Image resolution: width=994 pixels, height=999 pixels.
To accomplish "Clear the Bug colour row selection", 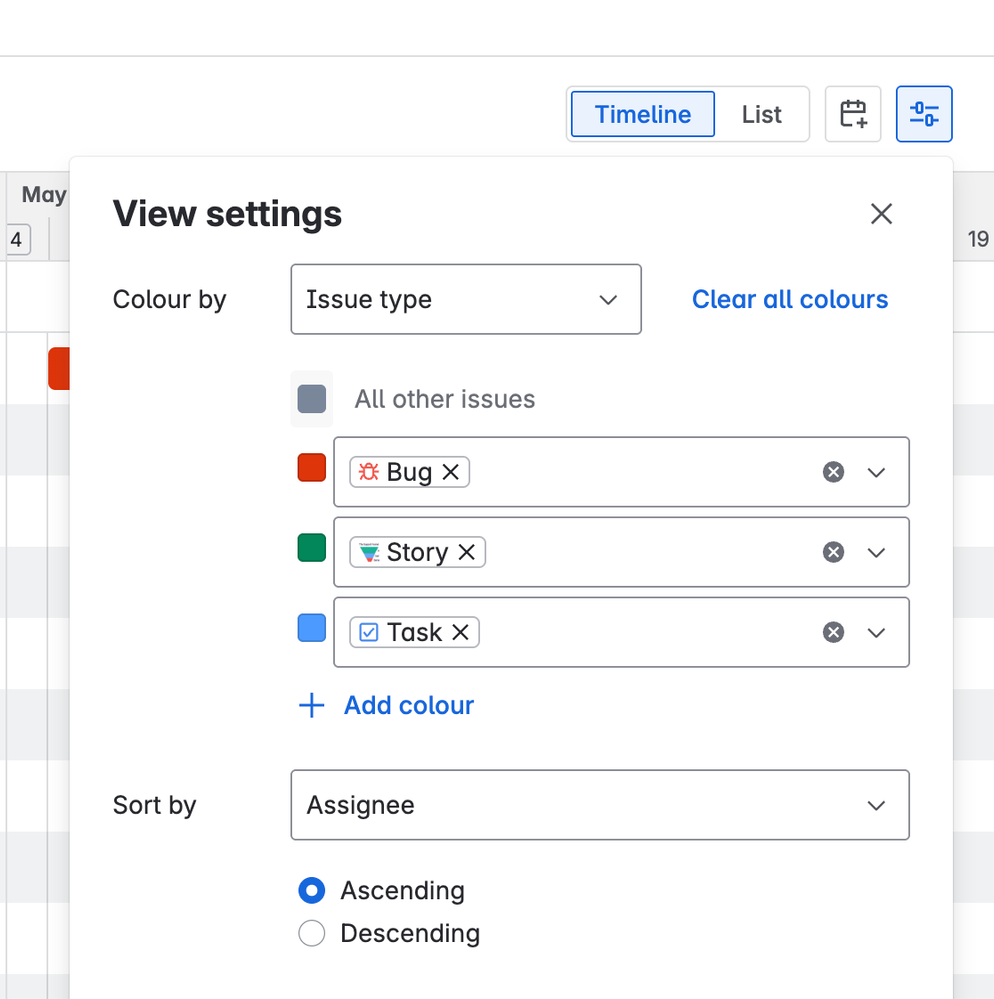I will coord(833,472).
